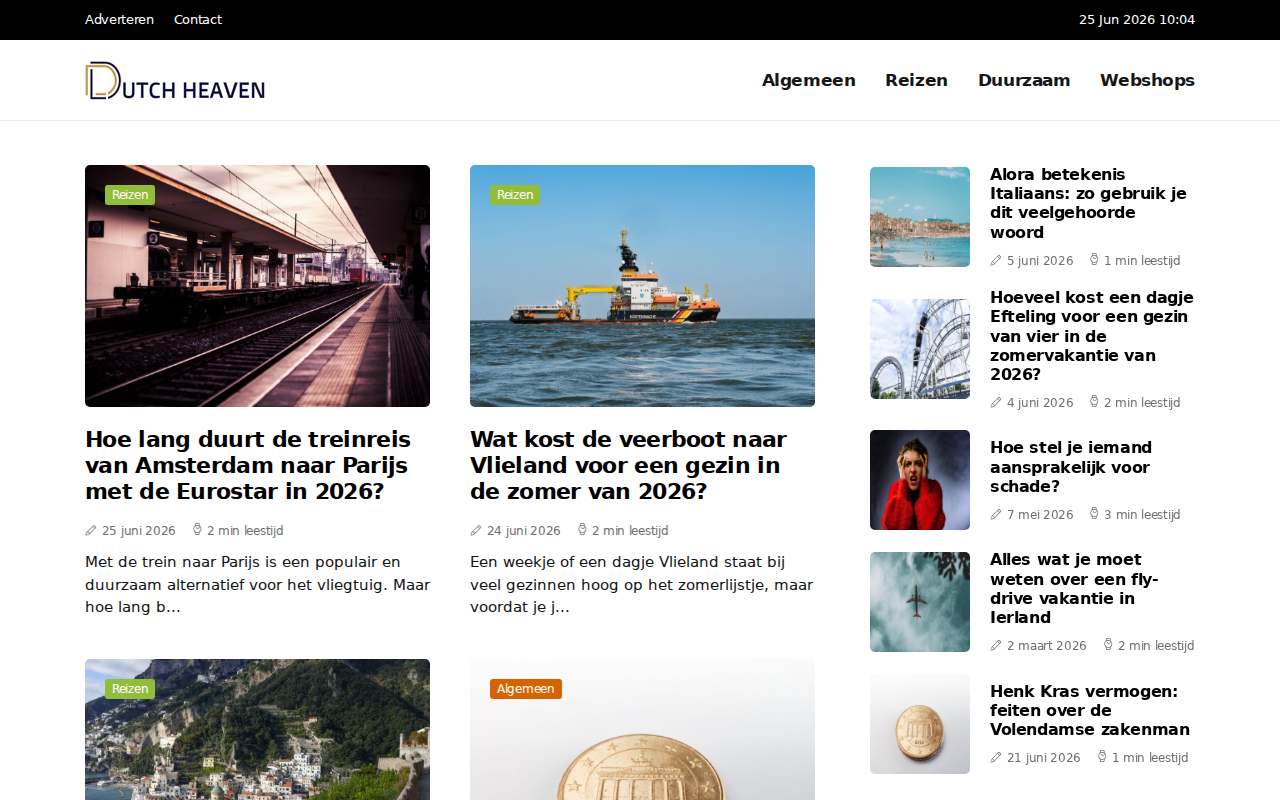
Task: Open the rollercoaster thumbnail
Action: [x=920, y=349]
